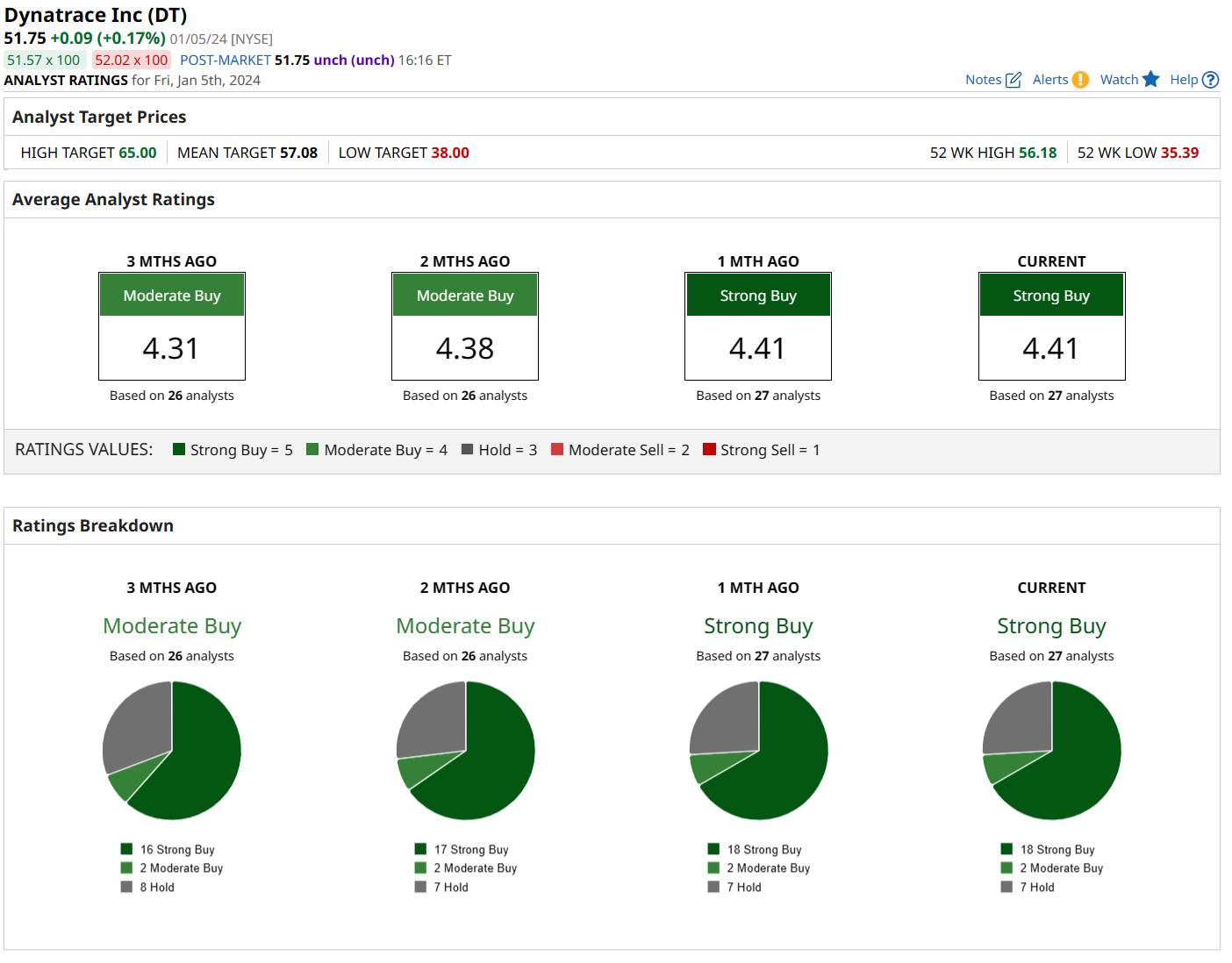Click the Moderate Sell = 2 legend swatch
The width and height of the screenshot is (1232, 963).
[x=556, y=449]
